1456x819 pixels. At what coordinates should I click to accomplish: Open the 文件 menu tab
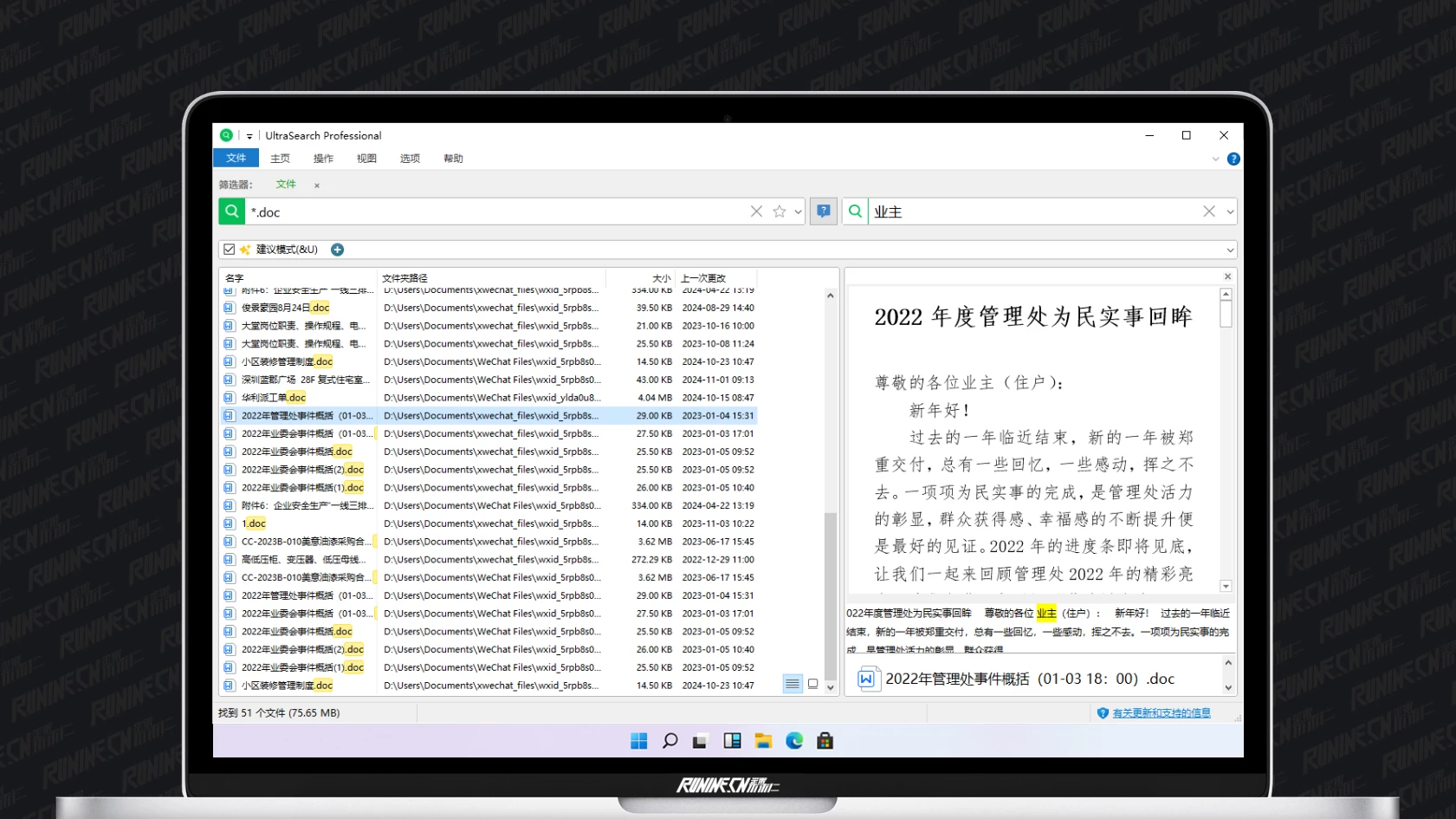(236, 159)
